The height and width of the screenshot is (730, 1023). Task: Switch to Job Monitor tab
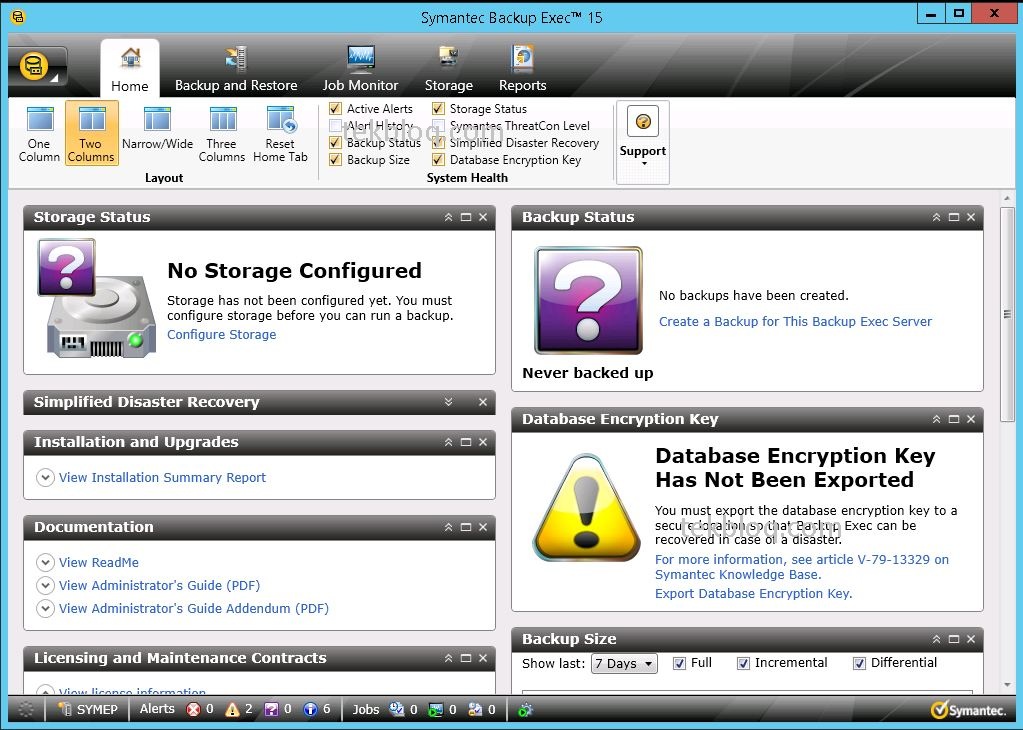tap(360, 68)
